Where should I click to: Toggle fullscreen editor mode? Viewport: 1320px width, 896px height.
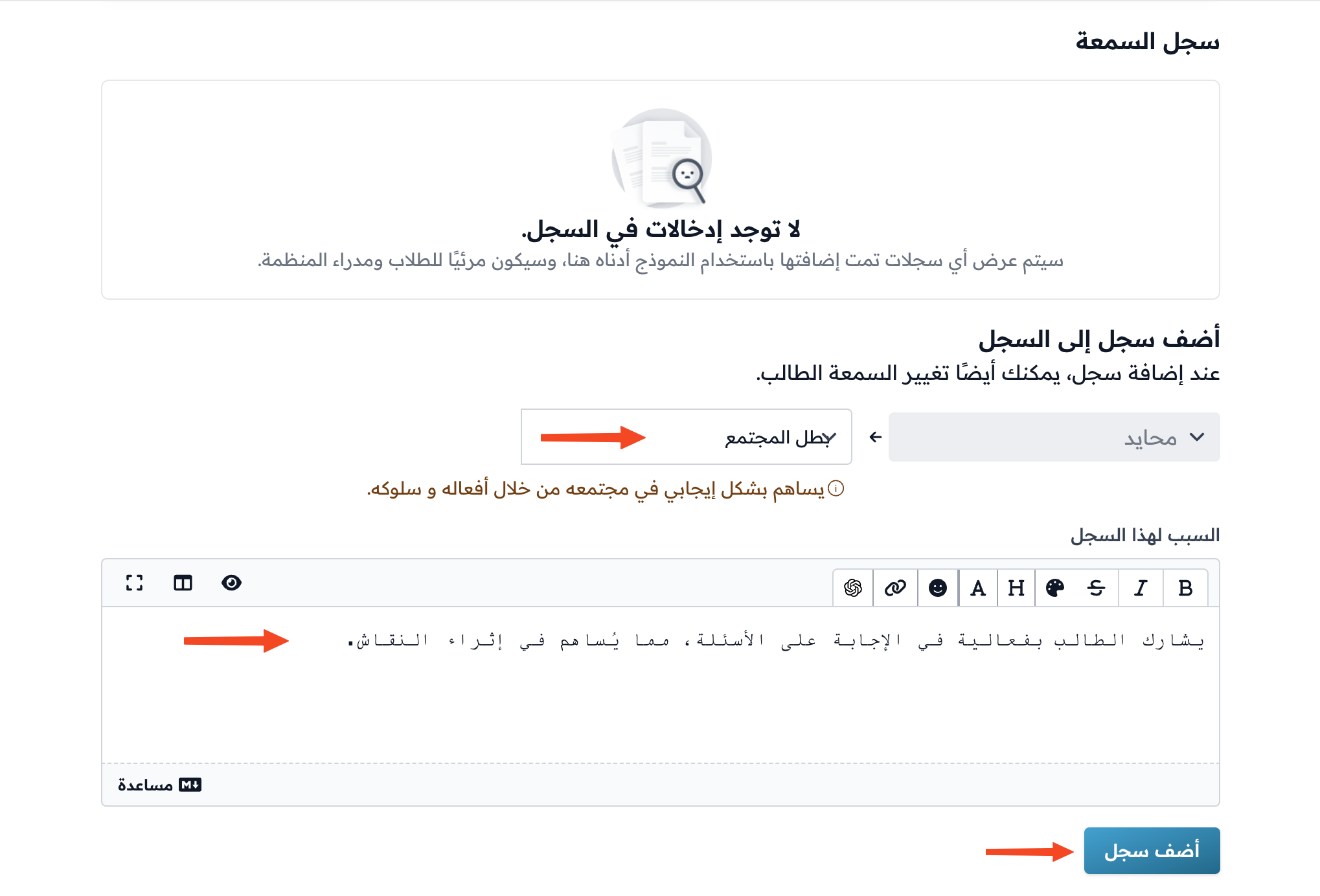(x=134, y=583)
